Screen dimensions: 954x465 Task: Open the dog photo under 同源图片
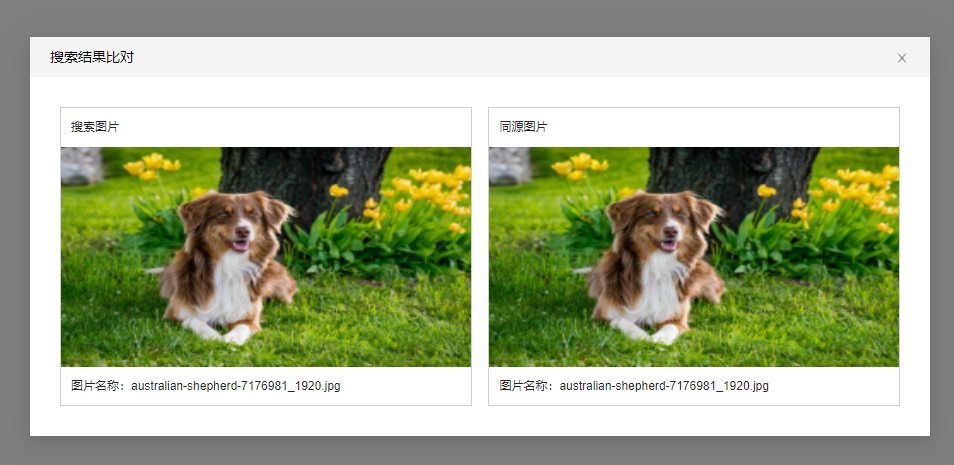[x=694, y=257]
